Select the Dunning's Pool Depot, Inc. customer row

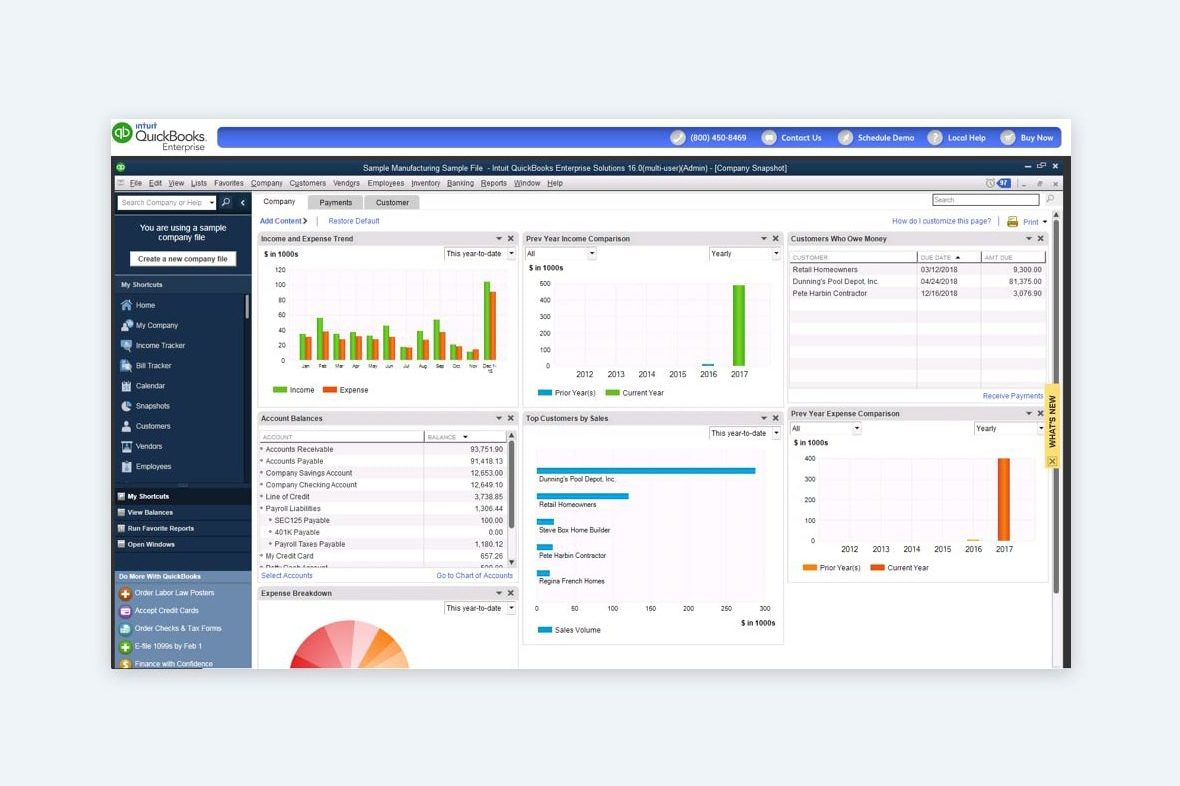click(917, 282)
